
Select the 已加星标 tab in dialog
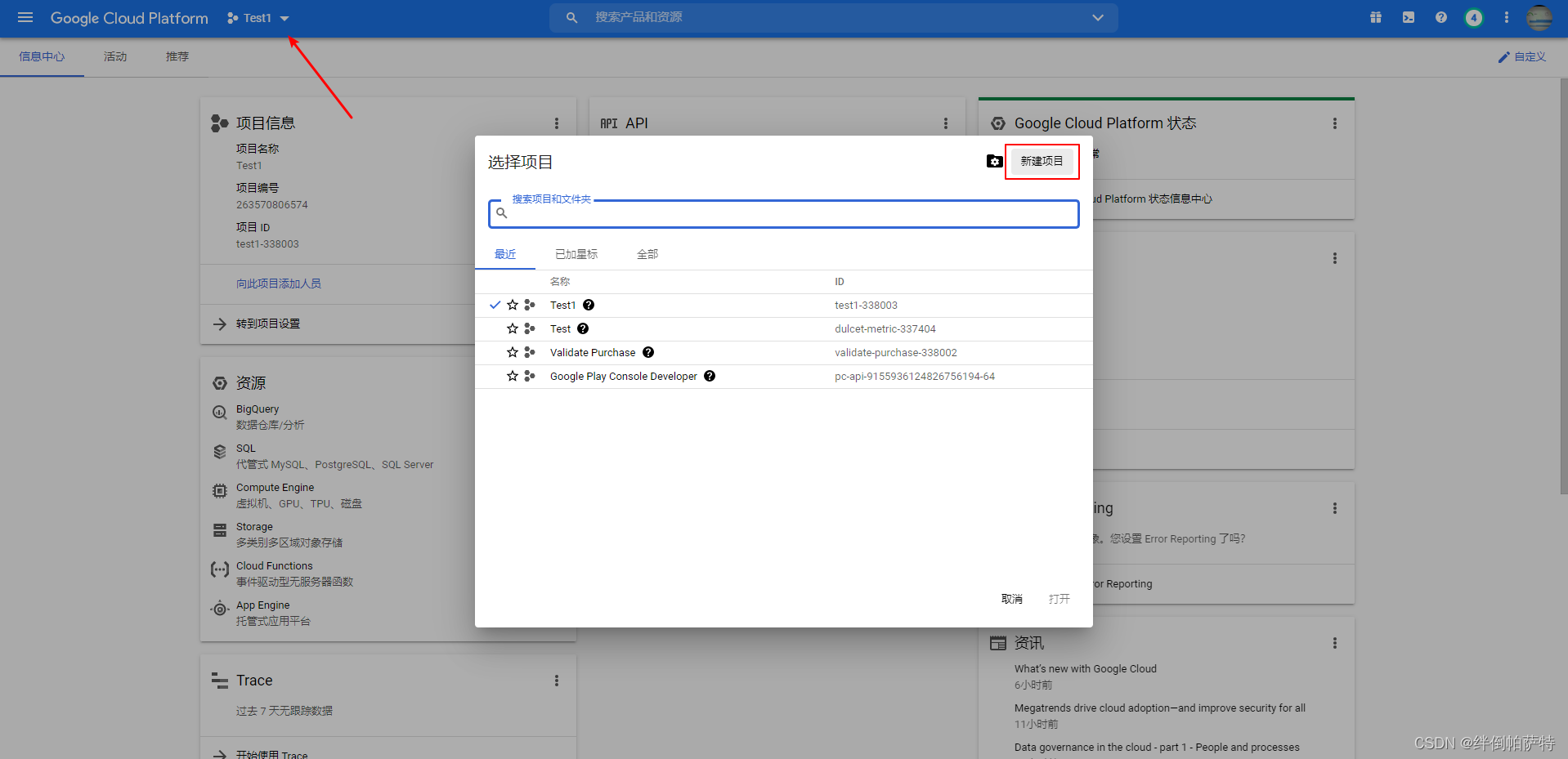(x=576, y=254)
